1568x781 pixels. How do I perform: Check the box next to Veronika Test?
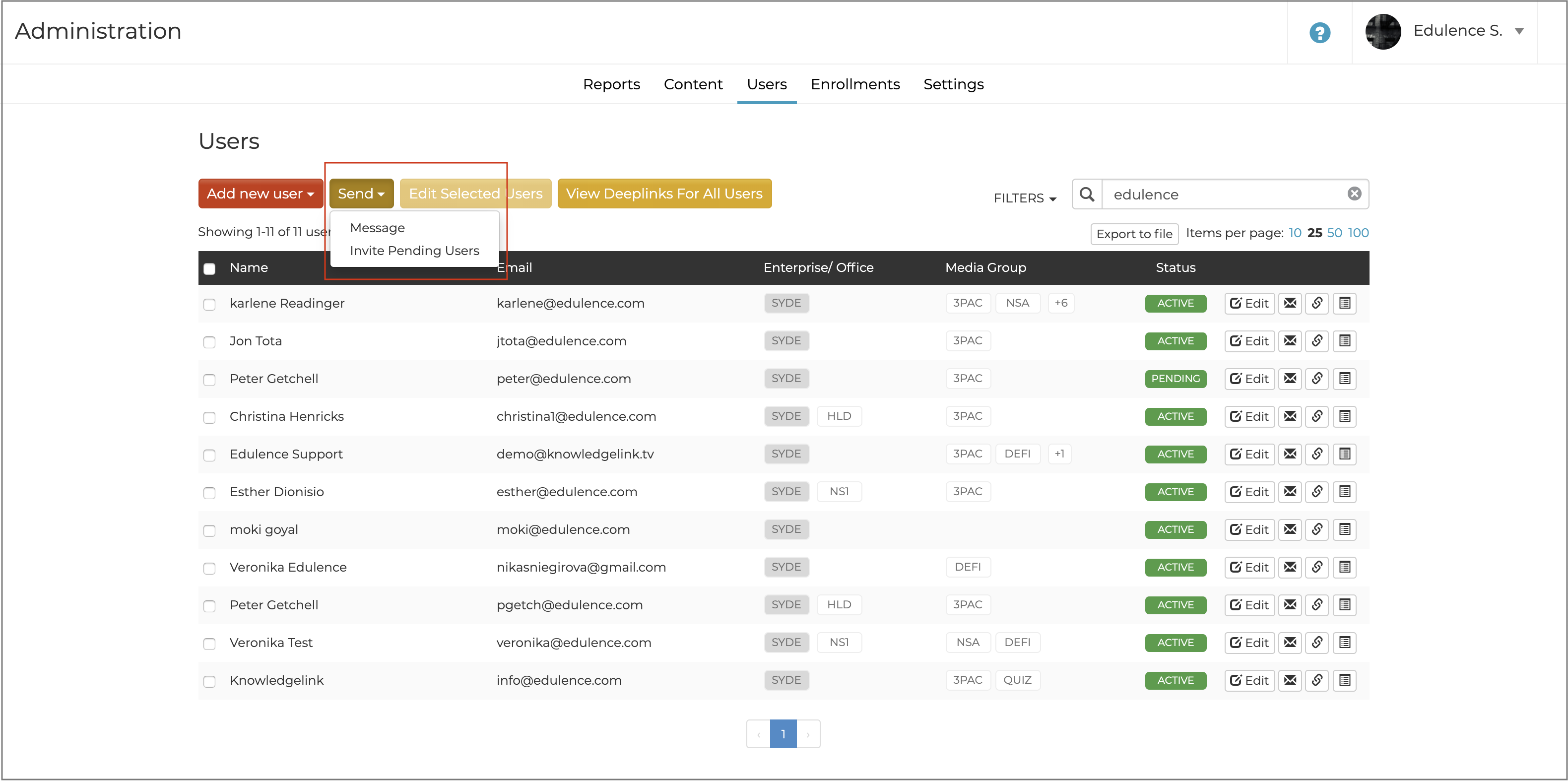click(x=209, y=644)
